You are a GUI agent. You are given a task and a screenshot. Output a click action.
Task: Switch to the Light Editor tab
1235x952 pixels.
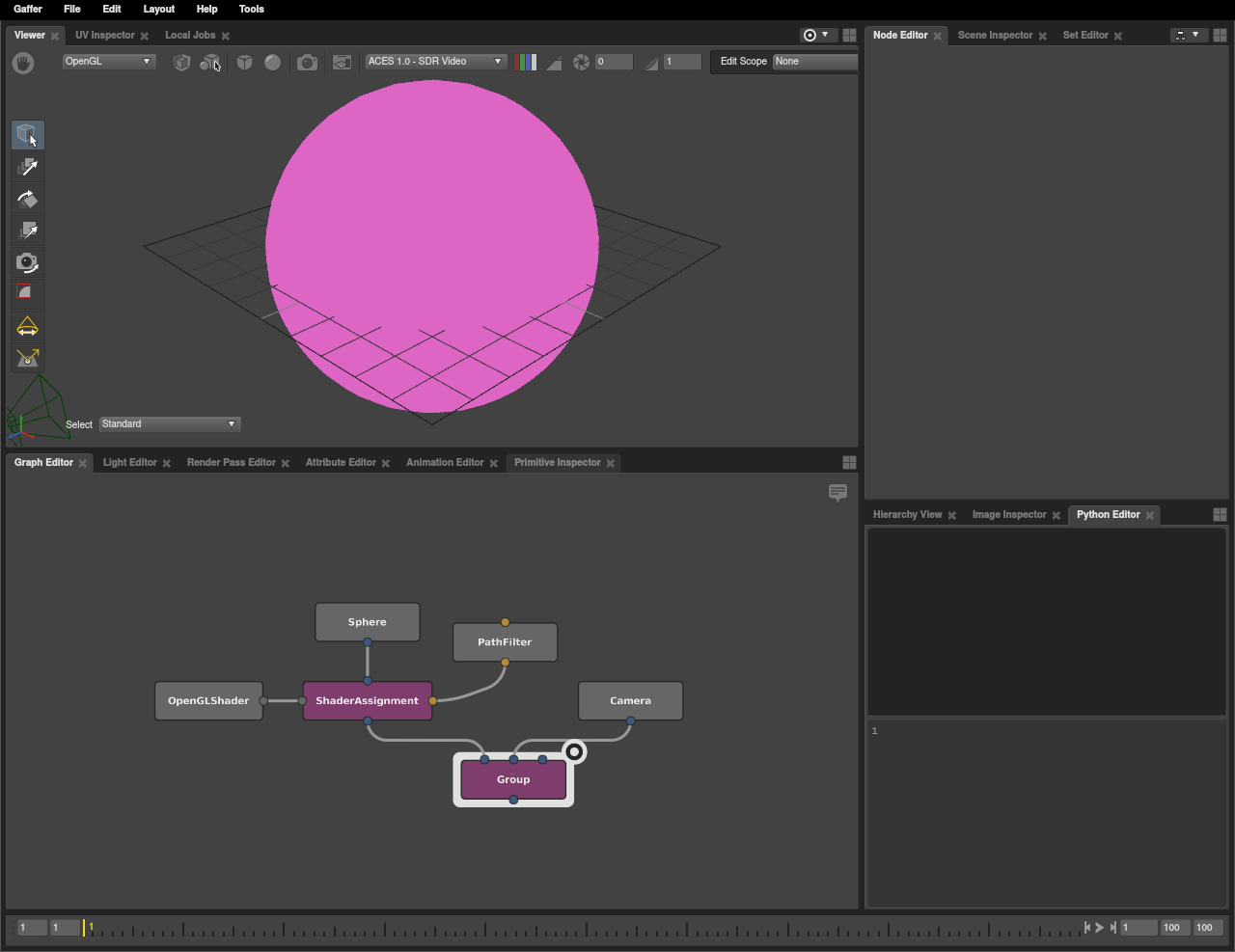click(129, 462)
